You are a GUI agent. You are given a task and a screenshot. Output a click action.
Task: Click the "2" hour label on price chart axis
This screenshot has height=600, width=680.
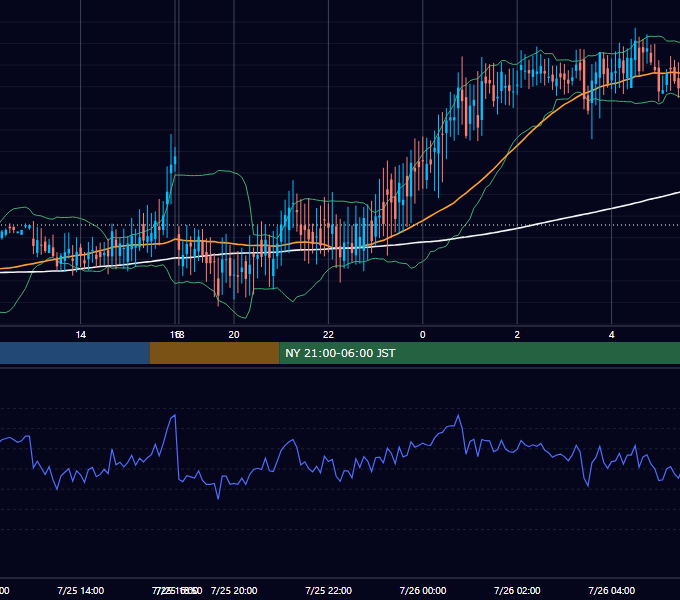517,335
